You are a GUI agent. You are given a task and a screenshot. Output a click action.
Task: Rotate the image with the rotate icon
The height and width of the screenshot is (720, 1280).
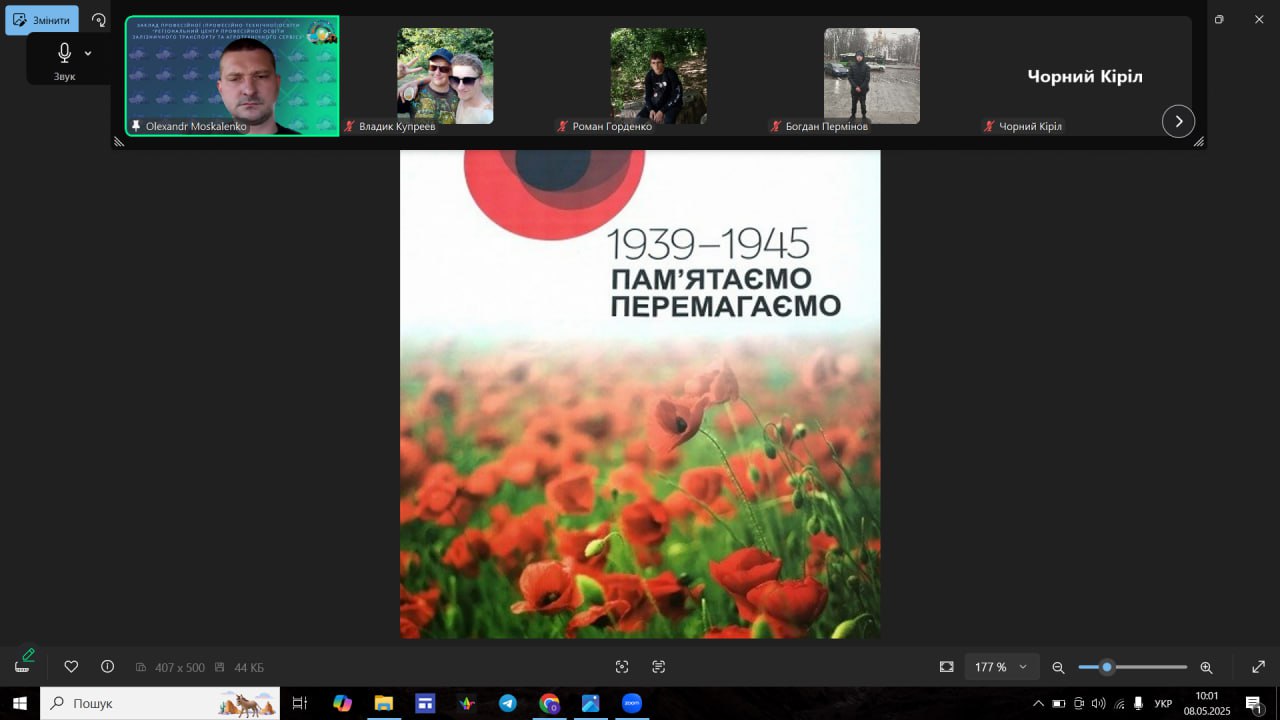(98, 20)
